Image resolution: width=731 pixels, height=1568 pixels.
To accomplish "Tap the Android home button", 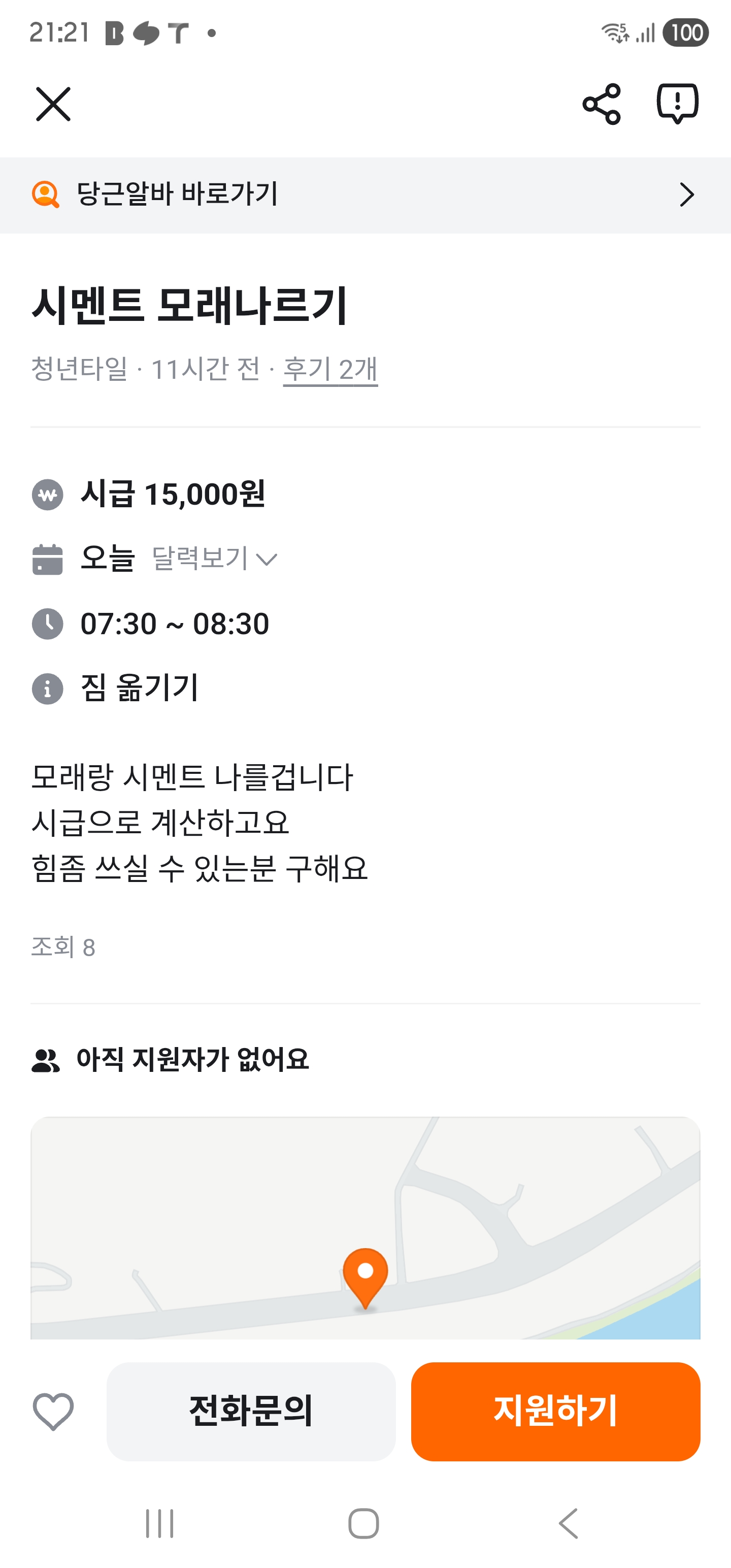I will (x=364, y=1523).
